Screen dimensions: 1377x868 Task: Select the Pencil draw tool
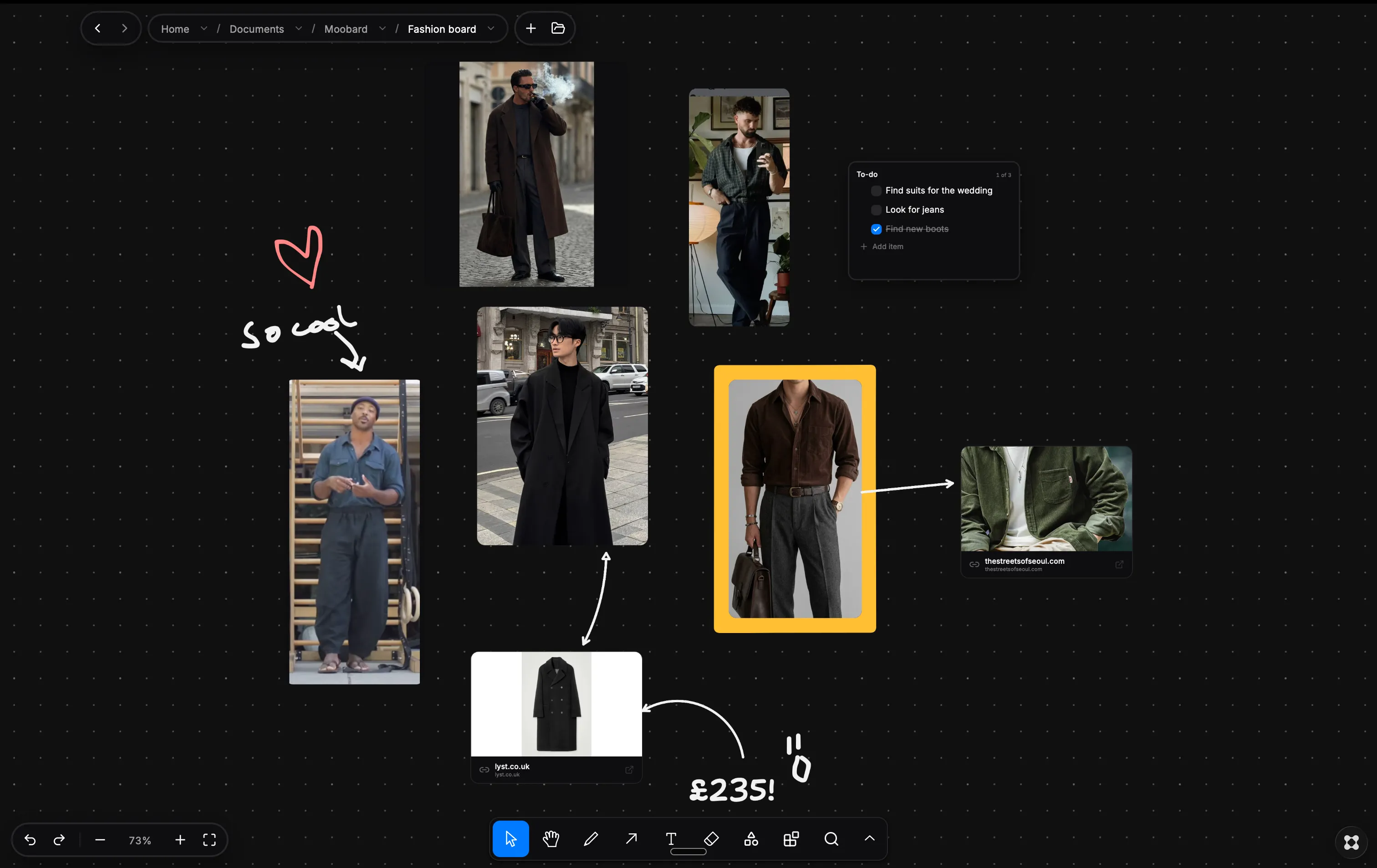point(591,839)
